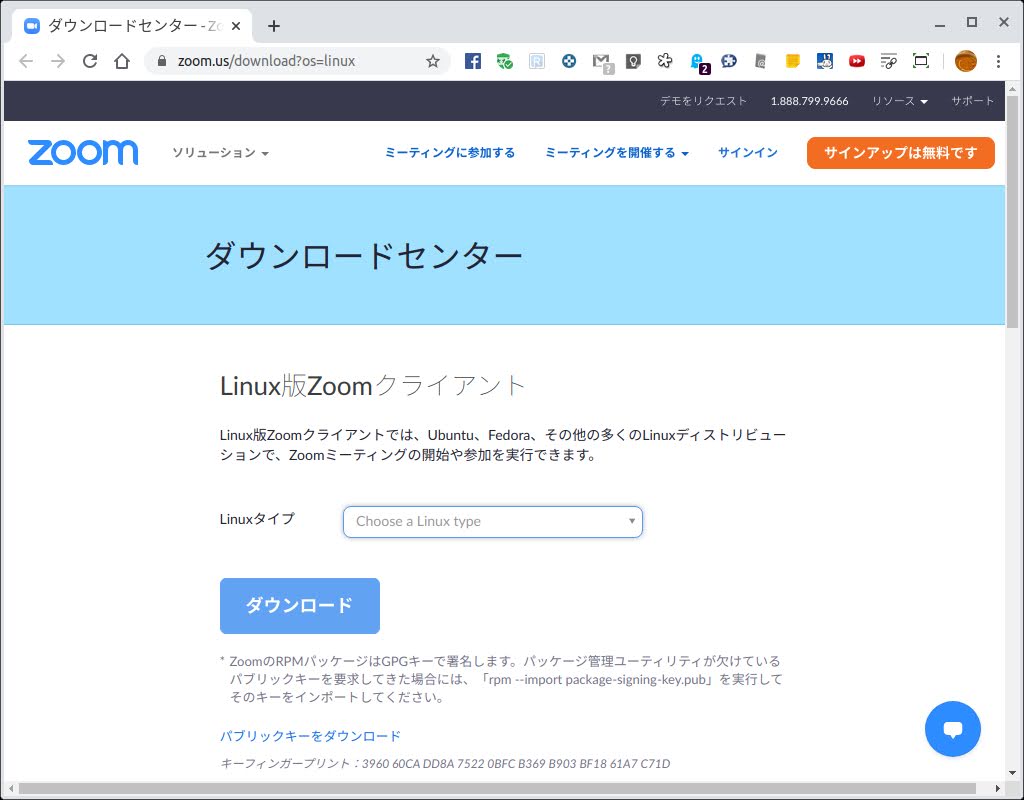Expand the ミーティングを開催する menu

click(616, 153)
